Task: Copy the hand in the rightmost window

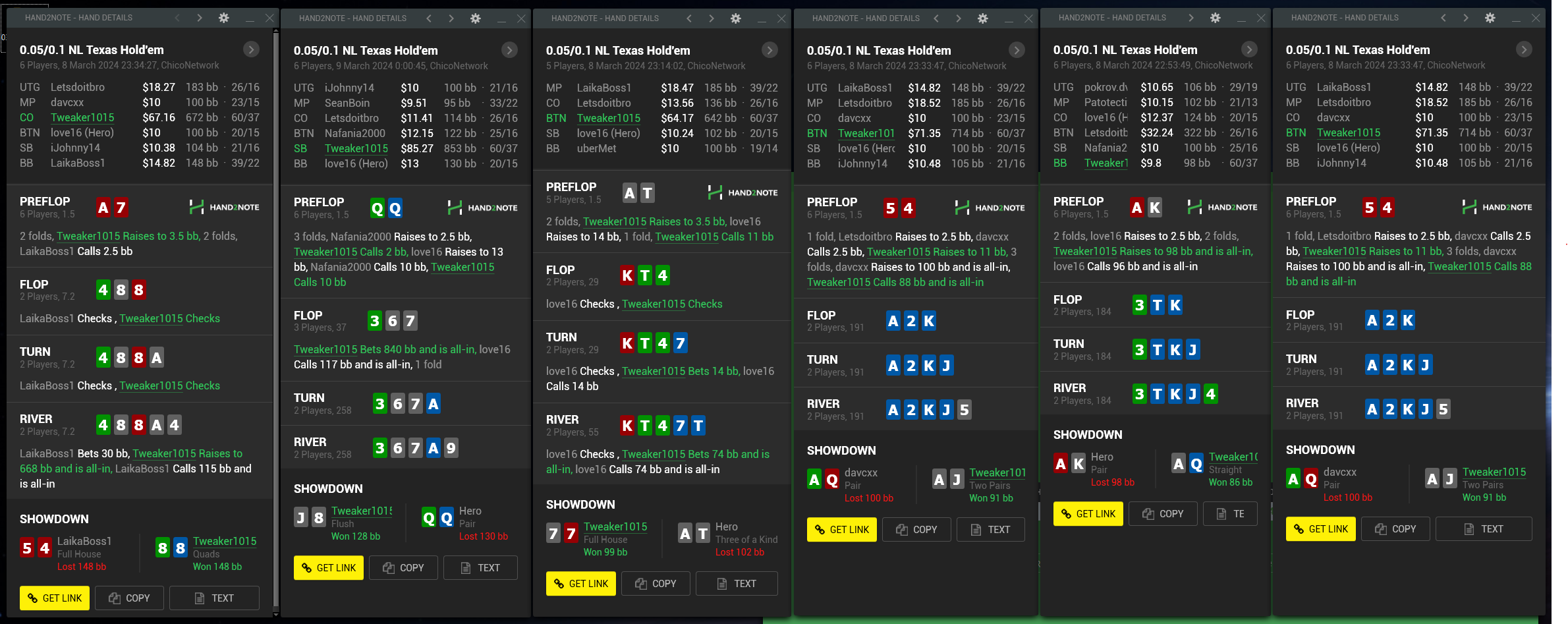Action: point(1395,529)
